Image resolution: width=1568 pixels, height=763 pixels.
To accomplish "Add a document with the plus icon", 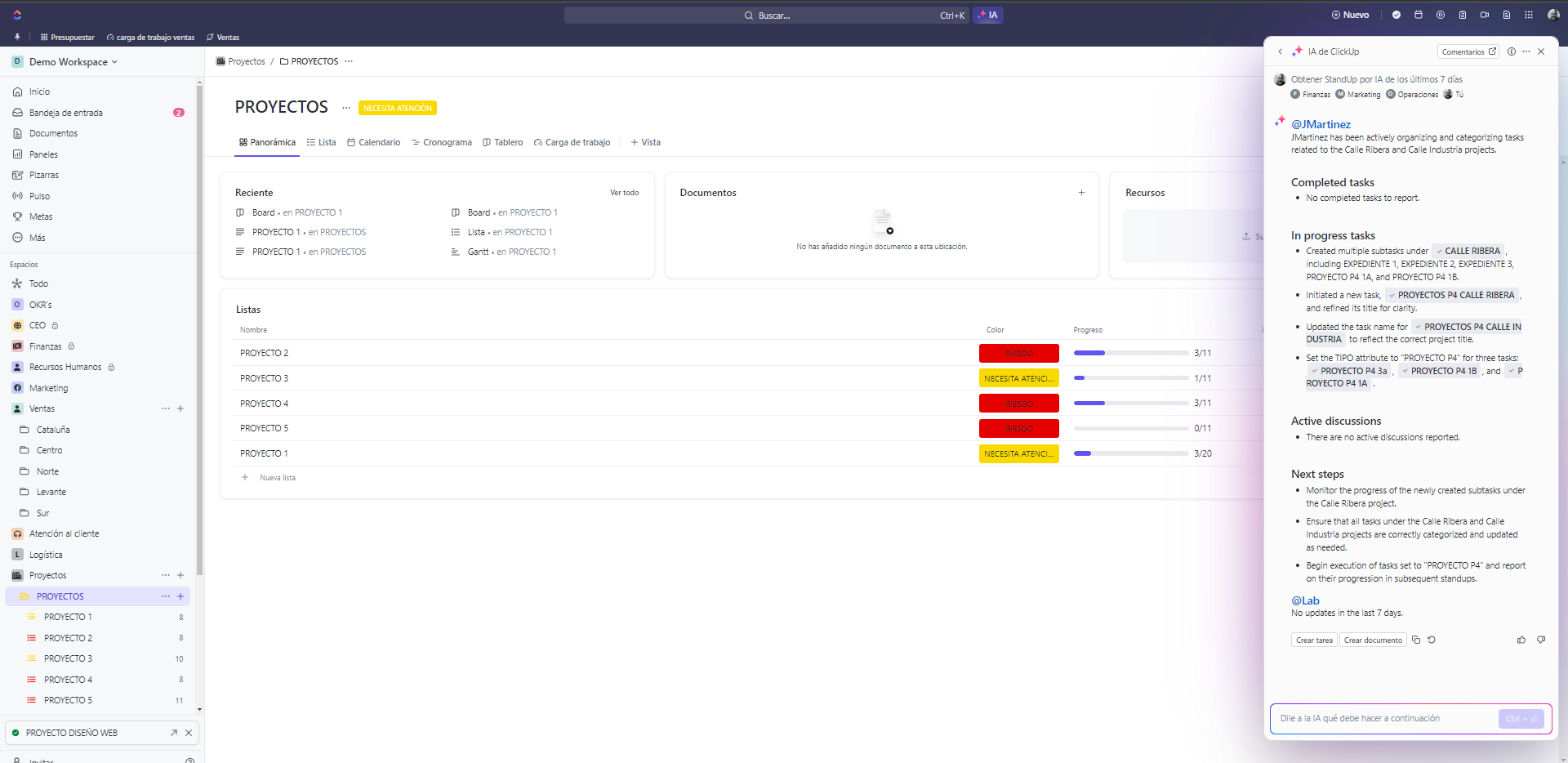I will (1081, 193).
